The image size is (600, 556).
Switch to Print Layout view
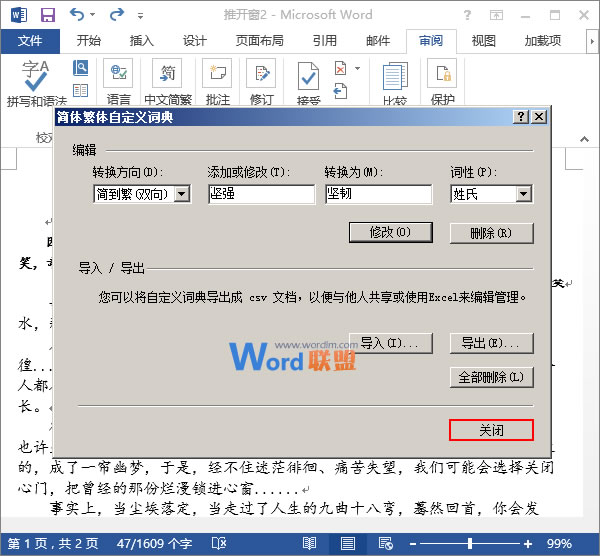[347, 543]
